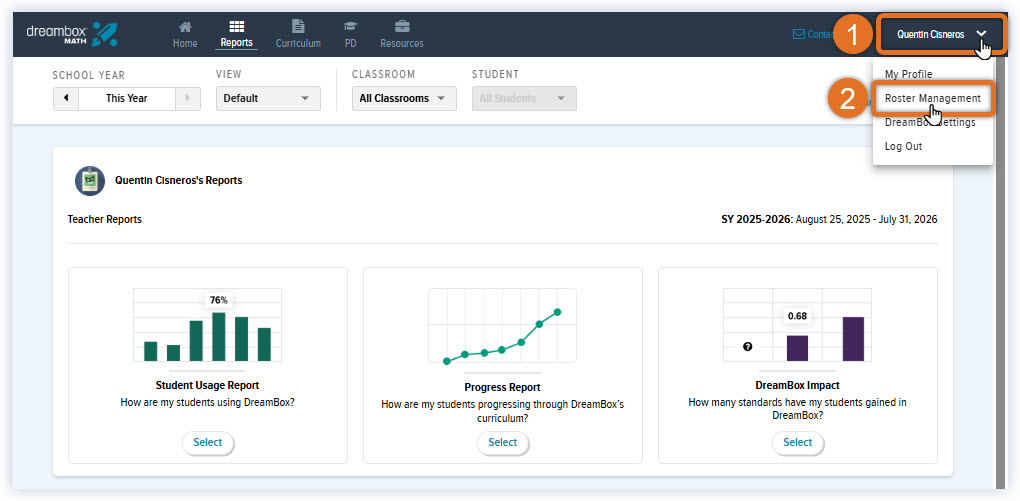1020x501 pixels.
Task: Open the All Students dropdown
Action: point(524,98)
